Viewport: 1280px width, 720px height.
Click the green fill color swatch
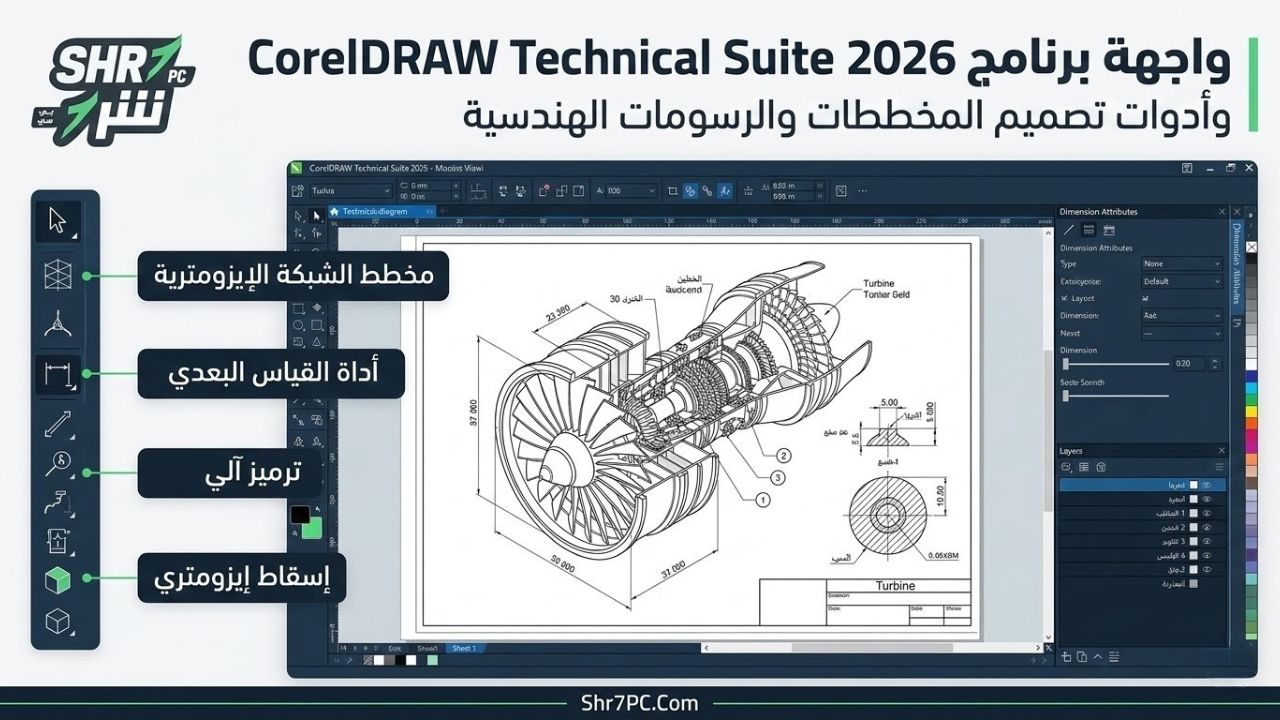[313, 529]
